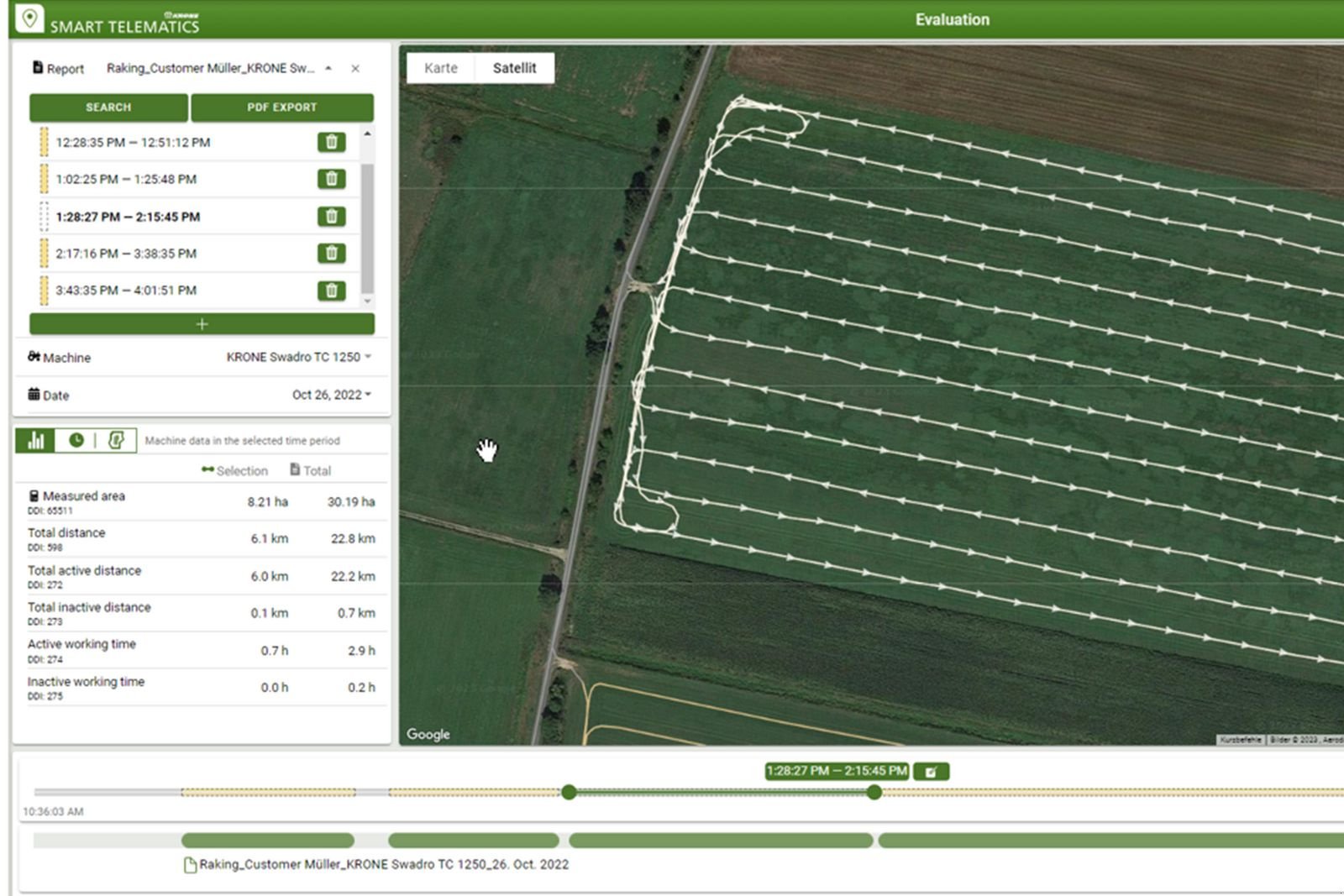Open the clock time view icon

pyautogui.click(x=76, y=440)
